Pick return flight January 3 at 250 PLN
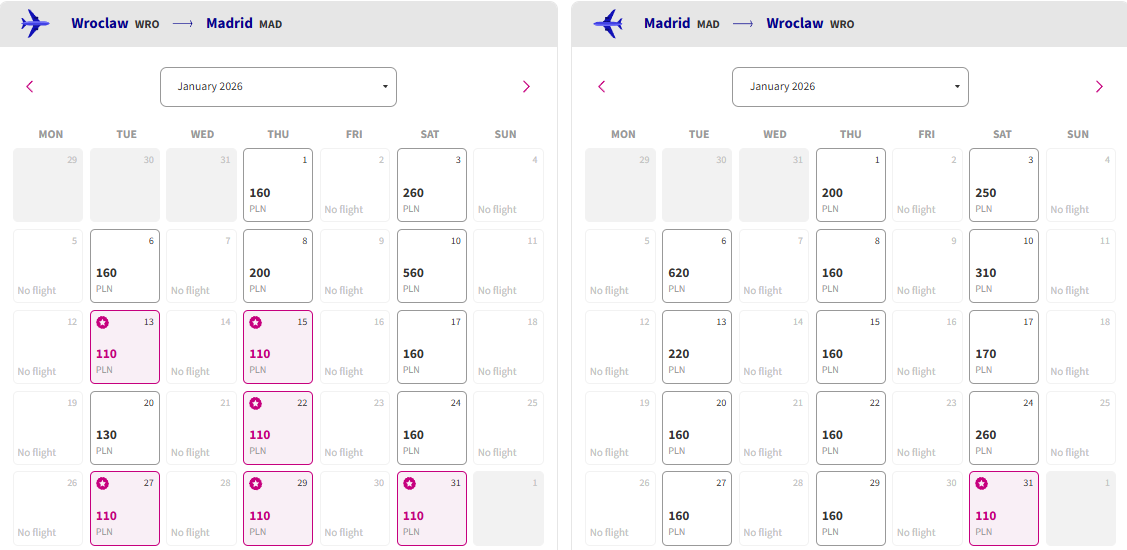The height and width of the screenshot is (550, 1127). tap(1004, 185)
